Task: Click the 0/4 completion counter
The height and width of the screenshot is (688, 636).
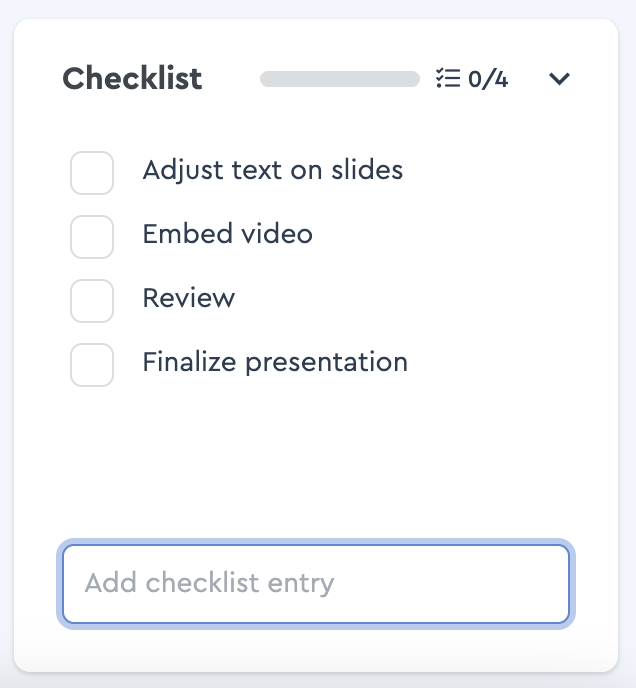Action: 488,79
